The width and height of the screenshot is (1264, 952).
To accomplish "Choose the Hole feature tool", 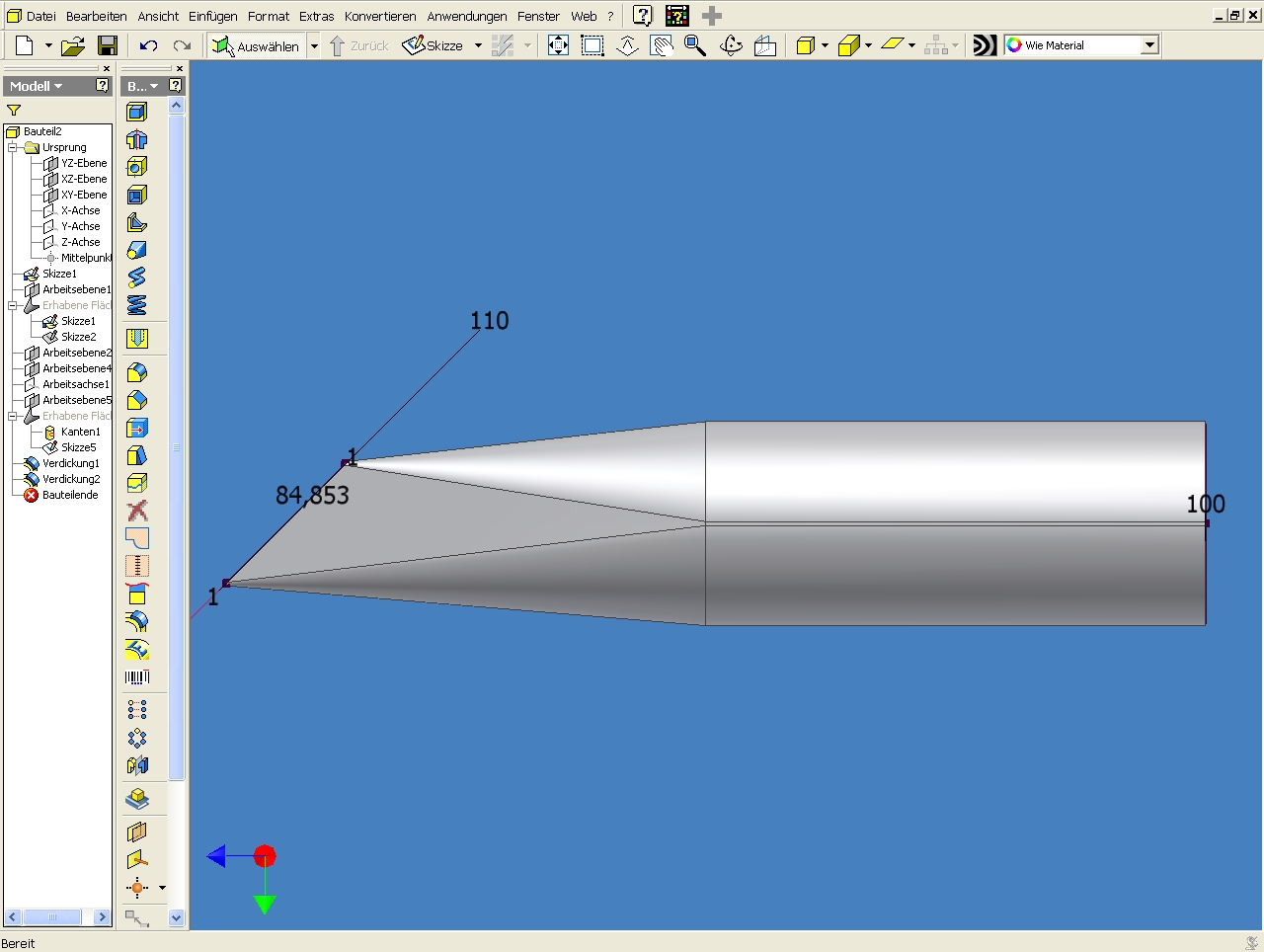I will coord(137,167).
